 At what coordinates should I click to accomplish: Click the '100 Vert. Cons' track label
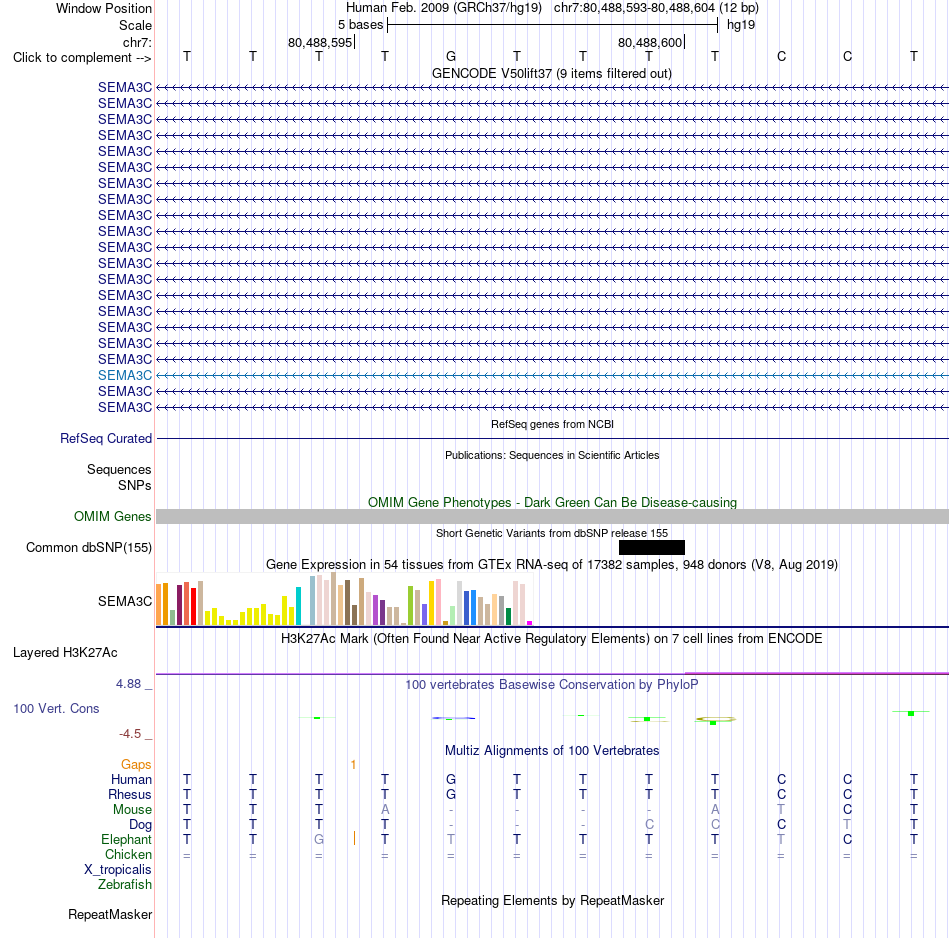point(56,708)
